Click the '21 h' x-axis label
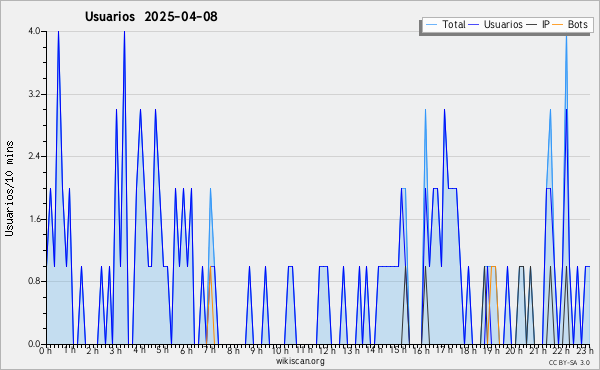Image resolution: width=600 pixels, height=370 pixels. coord(539,351)
